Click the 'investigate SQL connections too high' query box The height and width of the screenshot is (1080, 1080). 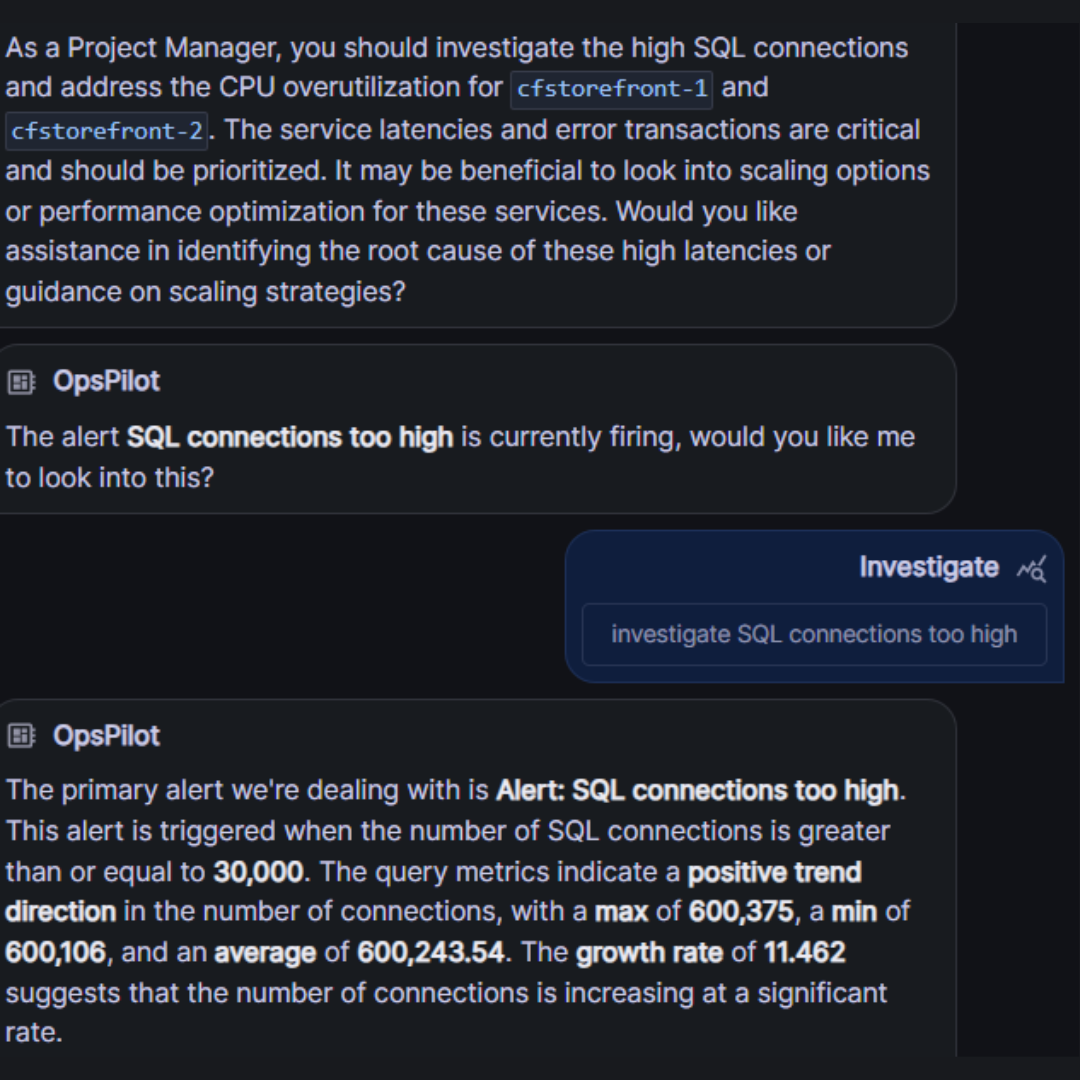point(814,634)
